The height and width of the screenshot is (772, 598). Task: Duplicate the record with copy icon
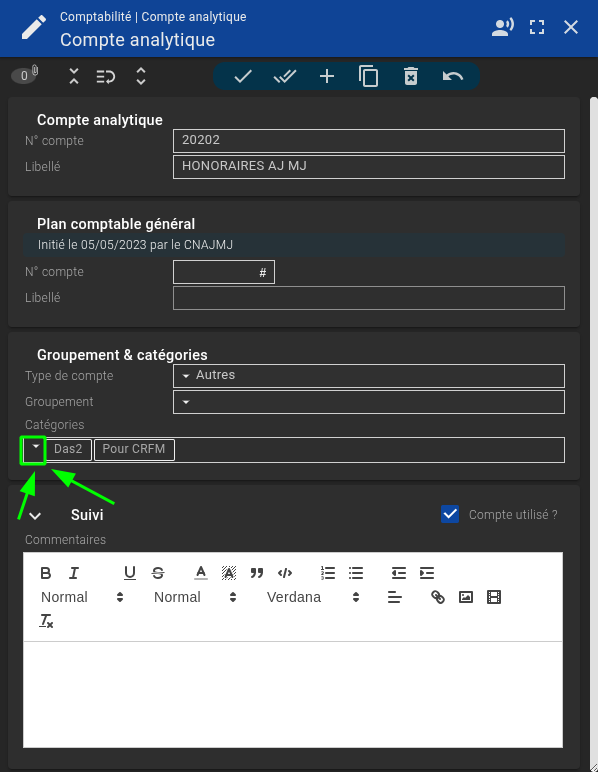[x=369, y=76]
